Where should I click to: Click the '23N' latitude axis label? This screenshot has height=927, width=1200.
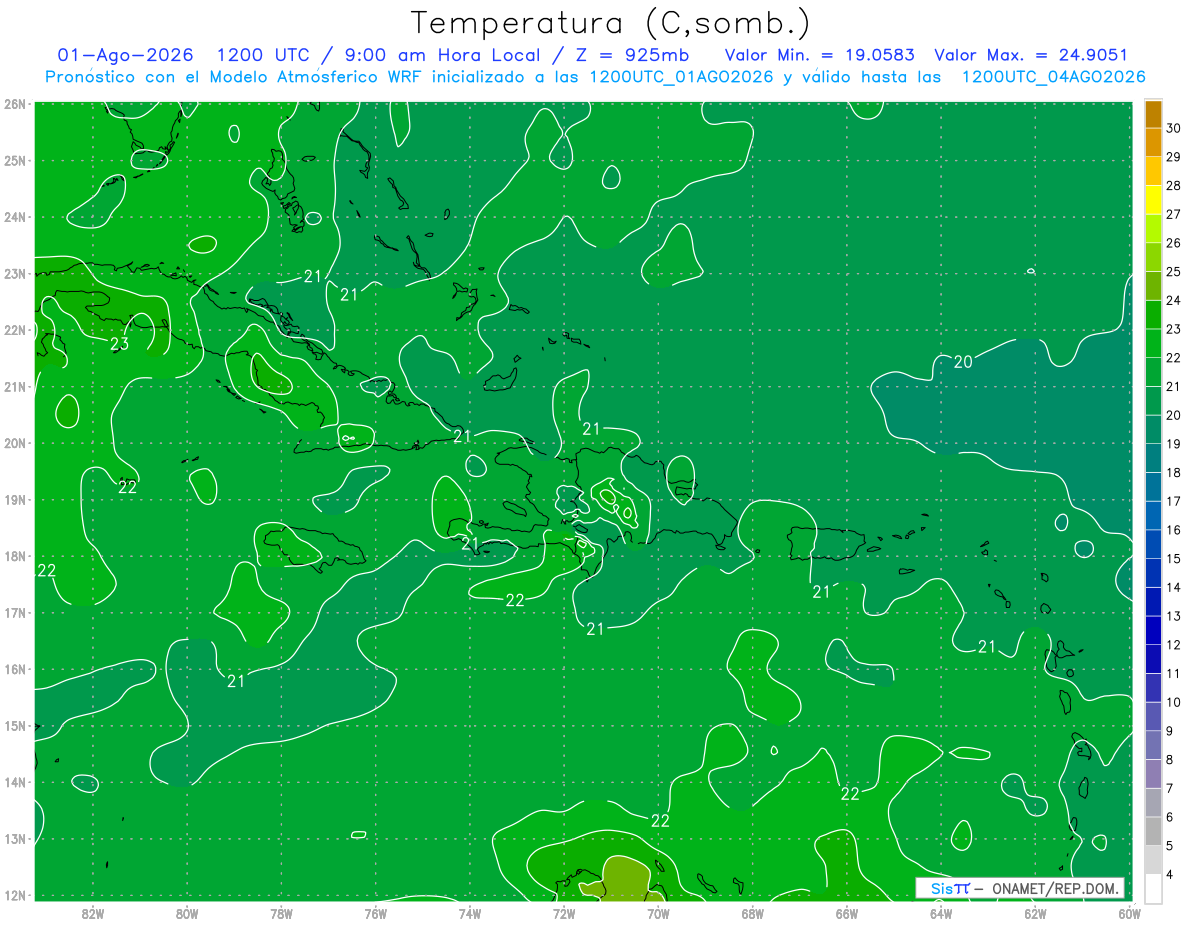[x=15, y=273]
